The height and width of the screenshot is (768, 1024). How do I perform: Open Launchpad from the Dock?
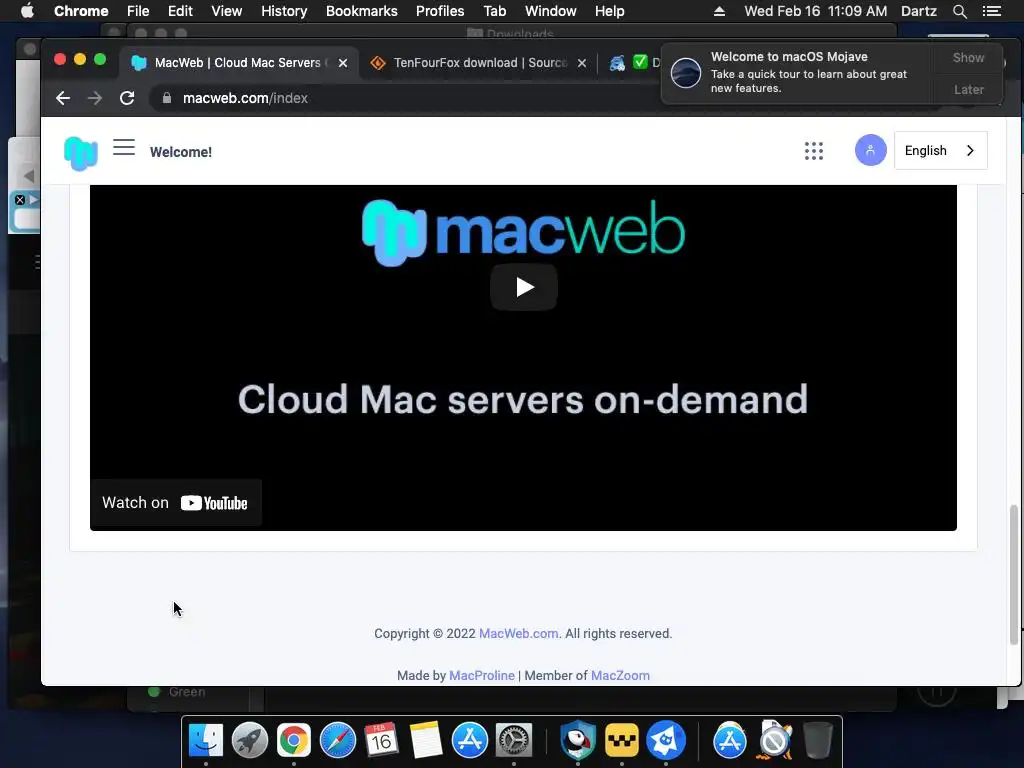pos(249,741)
